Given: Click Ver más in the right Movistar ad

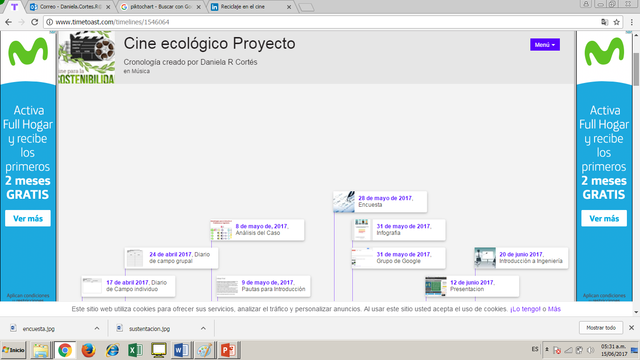Looking at the screenshot, I should pyautogui.click(x=604, y=218).
